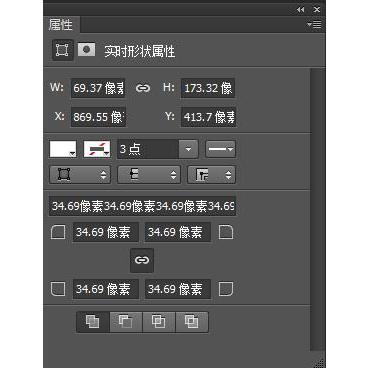Click the bottom-left corner radius icon
370x368 pixels.
click(58, 289)
